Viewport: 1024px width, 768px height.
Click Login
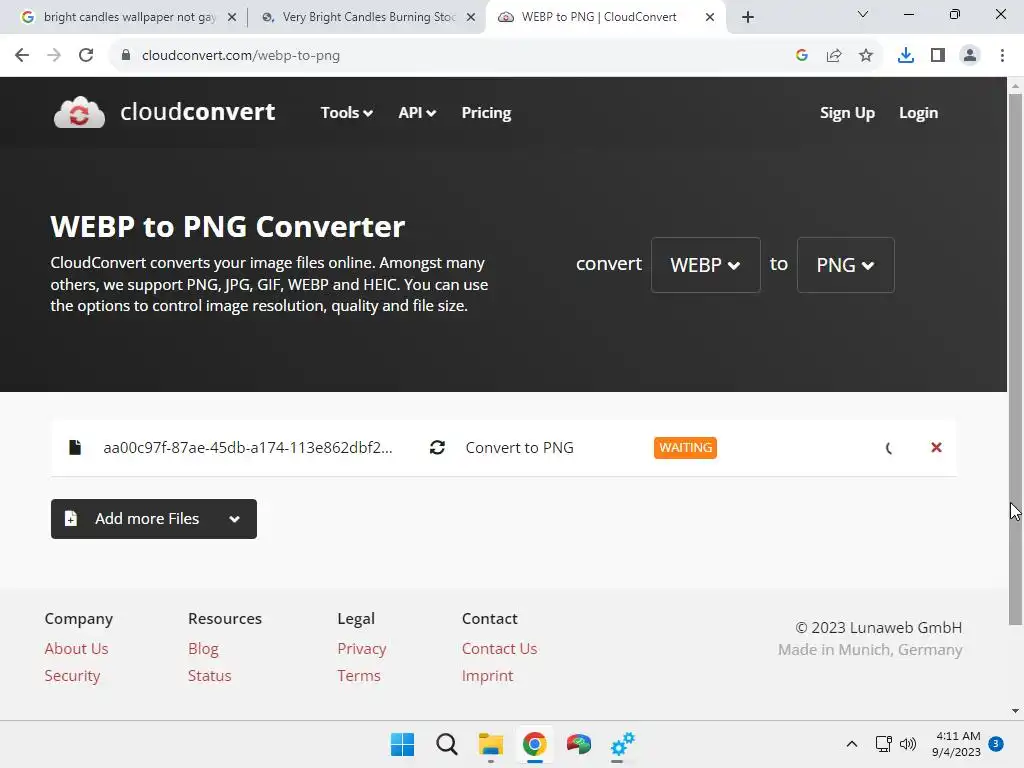point(919,113)
